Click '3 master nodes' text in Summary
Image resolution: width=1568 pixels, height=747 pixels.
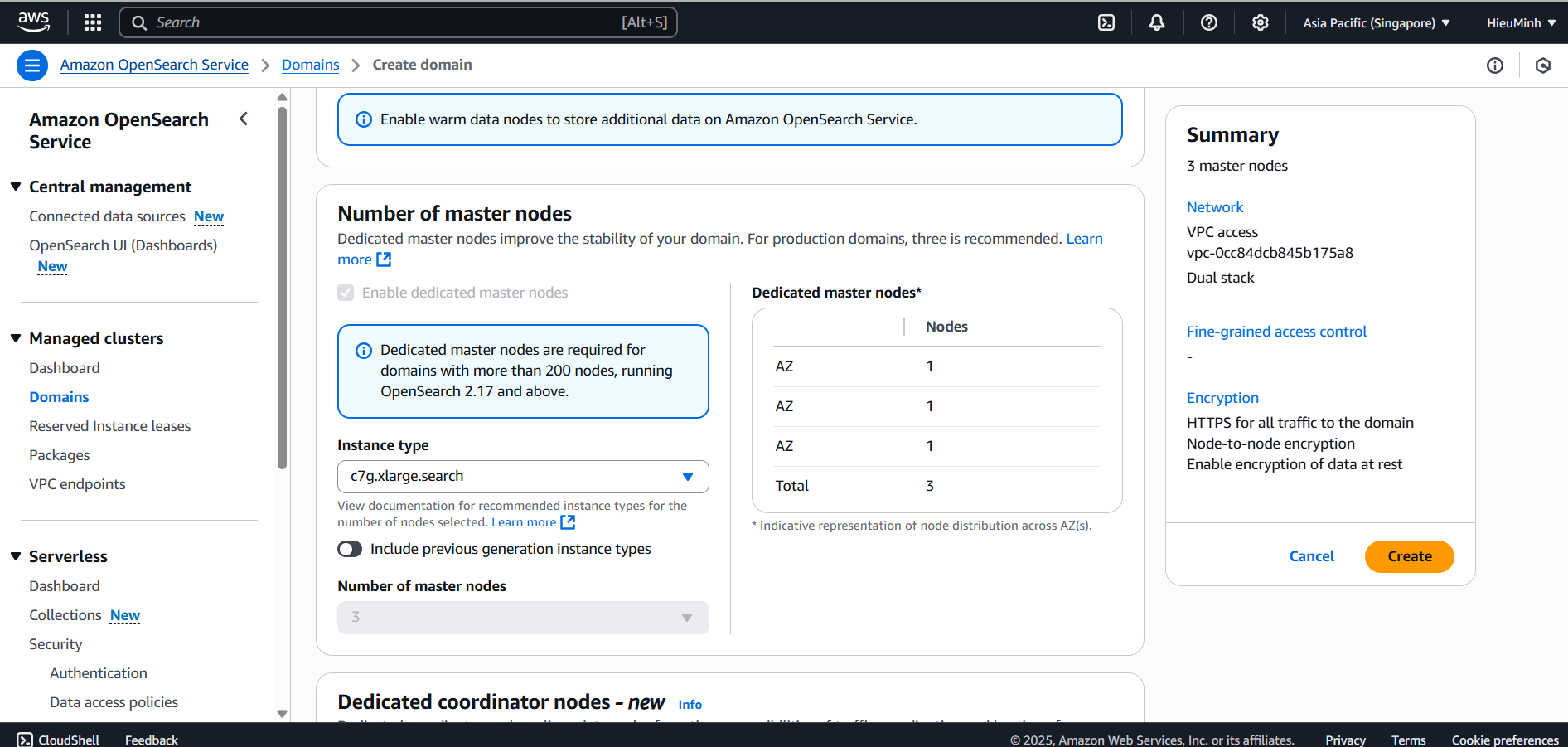tap(1237, 166)
